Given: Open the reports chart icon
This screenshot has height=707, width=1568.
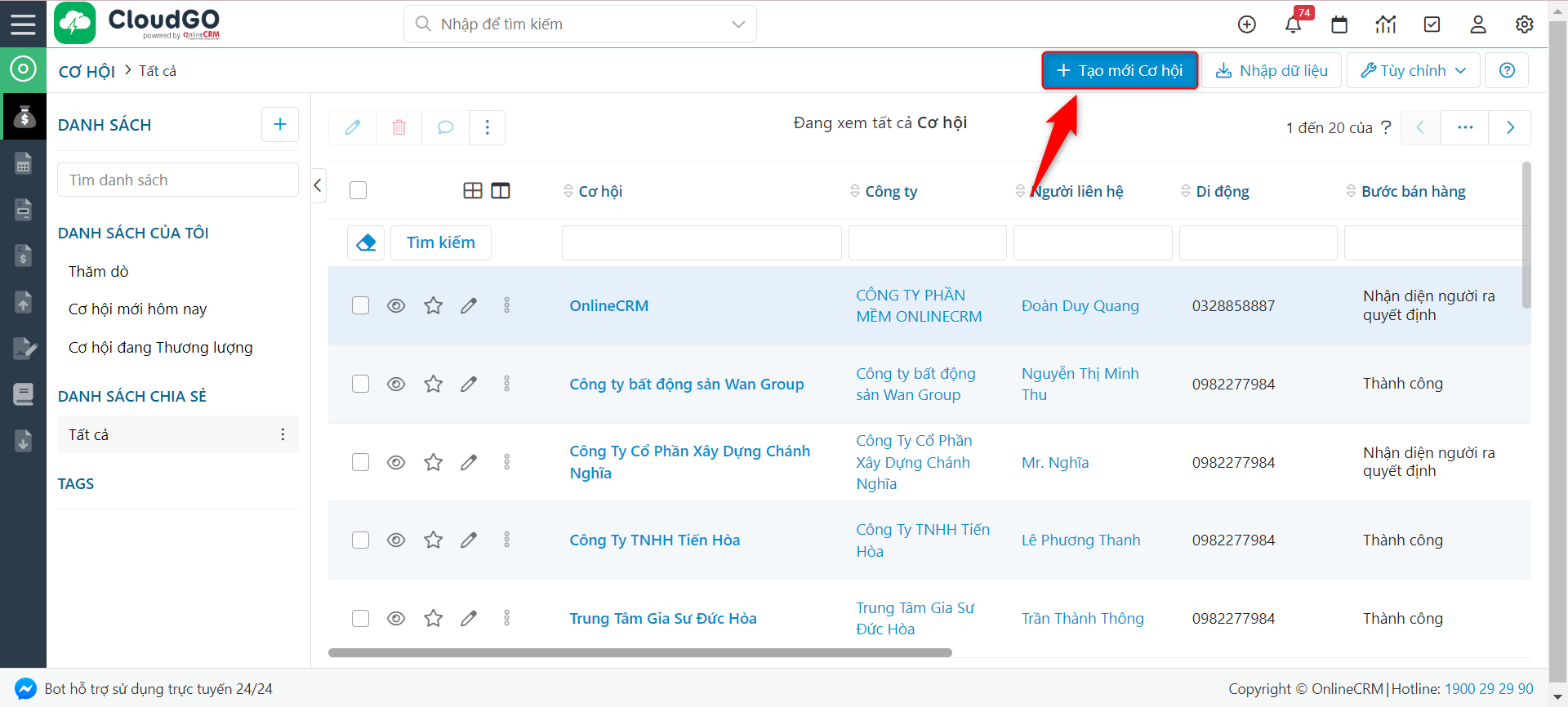Looking at the screenshot, I should (x=1386, y=24).
